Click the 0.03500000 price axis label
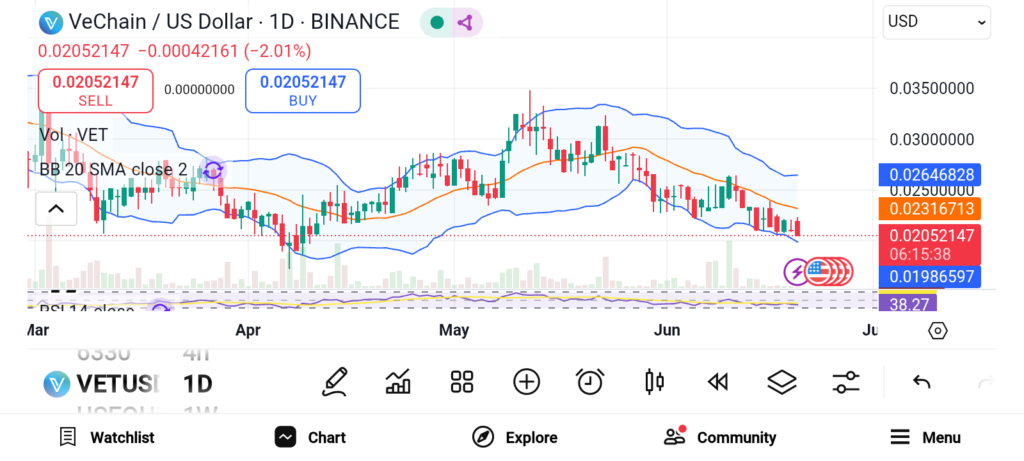Viewport: 1024px width, 461px height. [932, 88]
